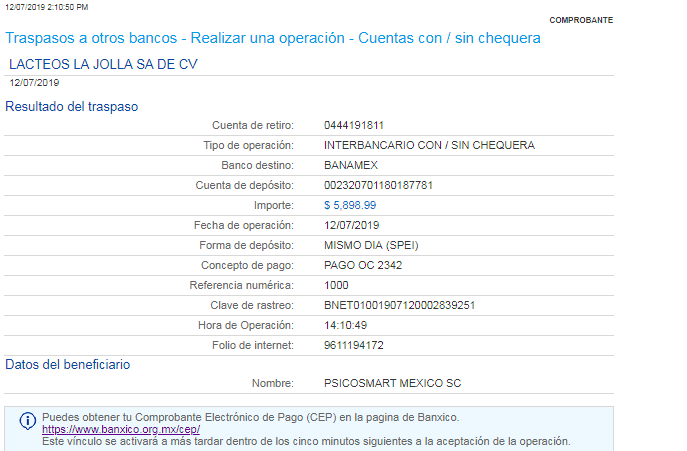The width and height of the screenshot is (687, 451).
Task: Select Fecha de operación value 12/07/2019
Action: pyautogui.click(x=351, y=225)
